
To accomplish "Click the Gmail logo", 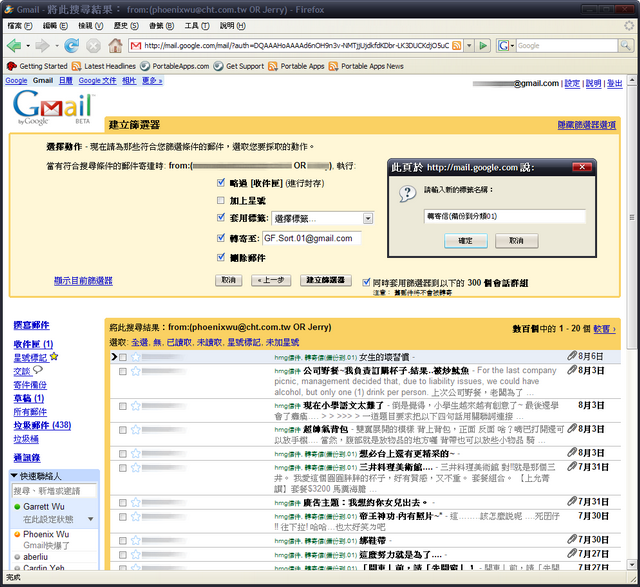I will (x=53, y=107).
